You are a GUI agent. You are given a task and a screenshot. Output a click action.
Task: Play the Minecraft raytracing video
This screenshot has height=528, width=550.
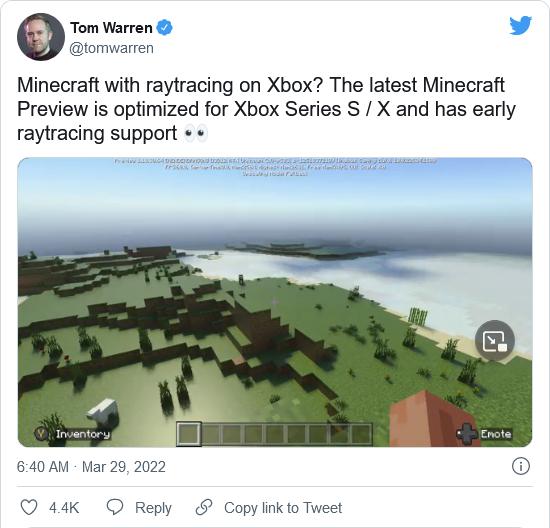[275, 302]
